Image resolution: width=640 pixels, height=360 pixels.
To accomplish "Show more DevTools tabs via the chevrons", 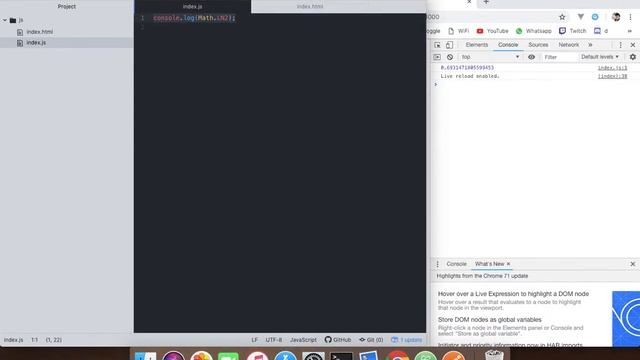I will (x=590, y=45).
